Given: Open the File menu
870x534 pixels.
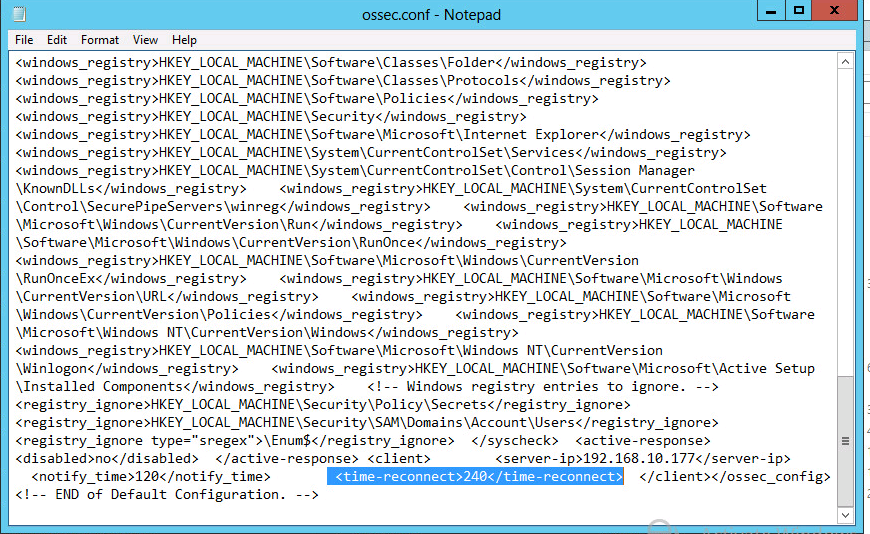Looking at the screenshot, I should coord(24,40).
